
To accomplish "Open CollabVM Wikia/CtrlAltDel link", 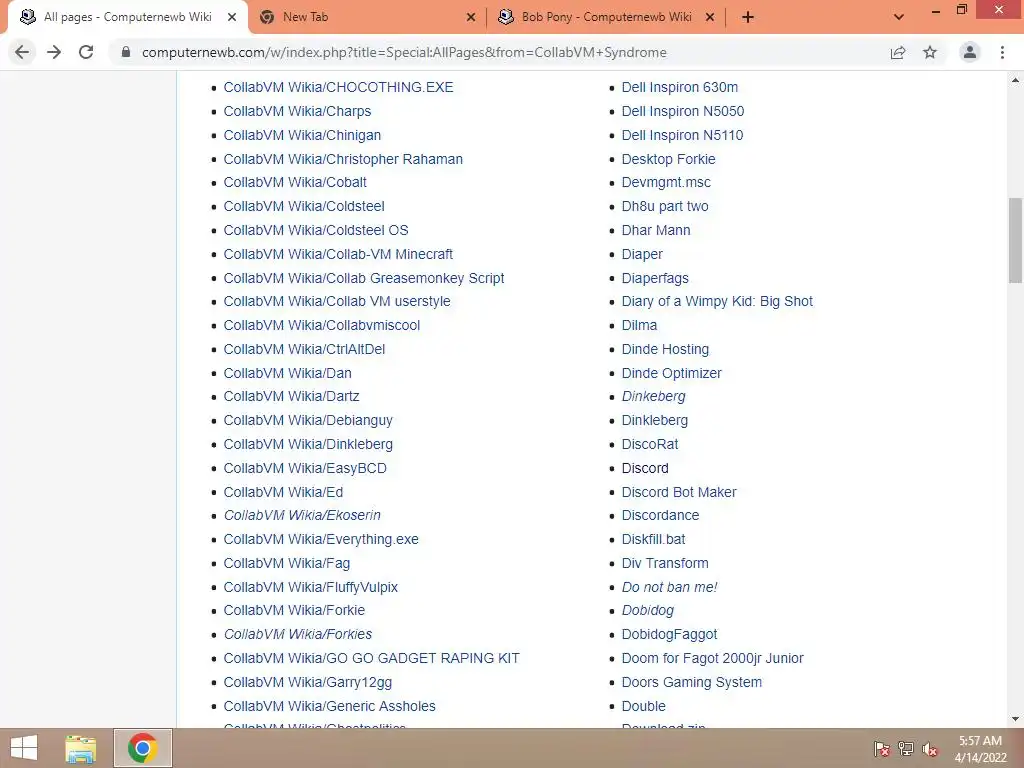I will click(x=304, y=349).
